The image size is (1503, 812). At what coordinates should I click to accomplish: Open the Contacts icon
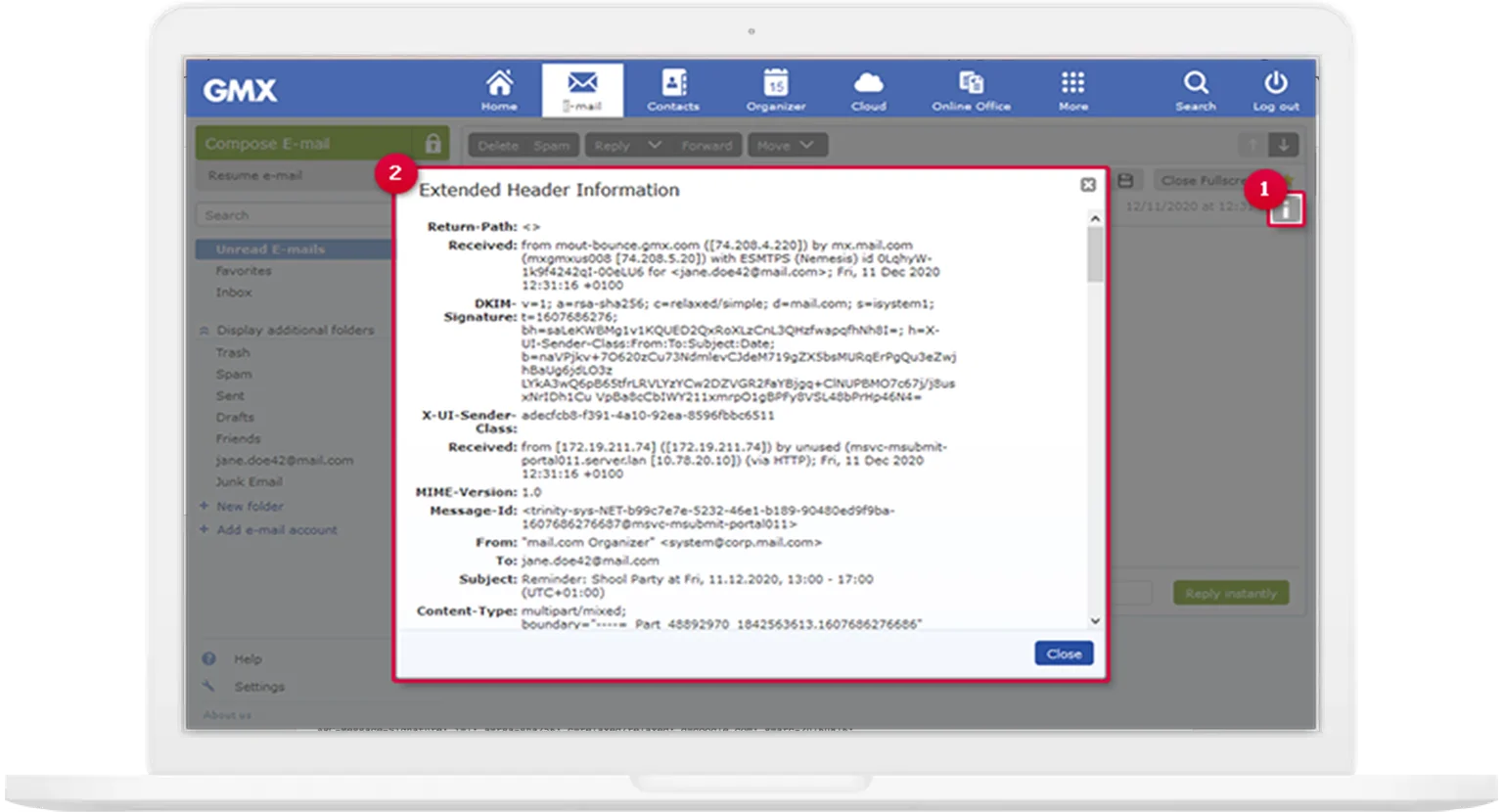point(673,90)
